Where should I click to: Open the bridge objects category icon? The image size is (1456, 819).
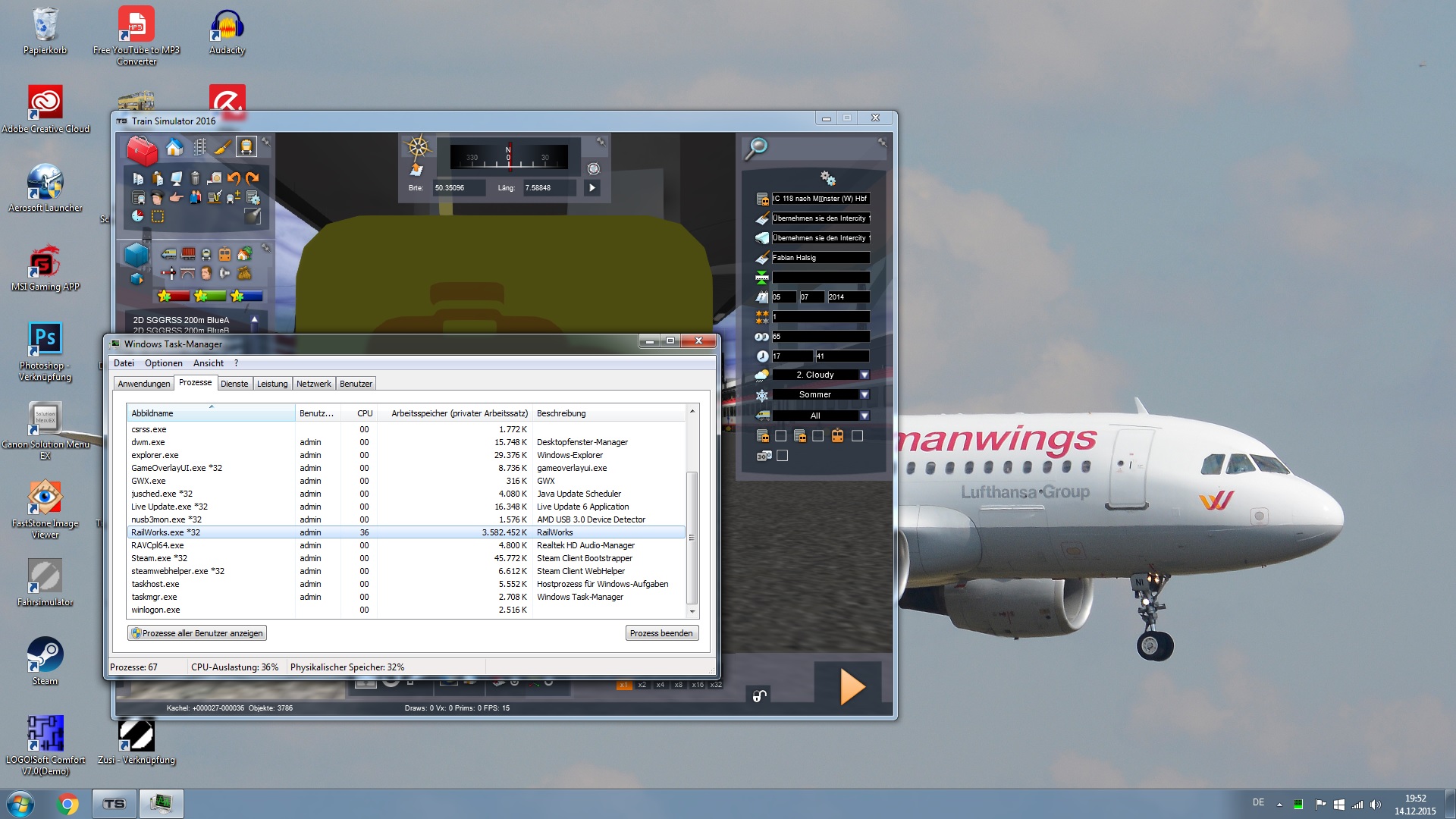coord(187,273)
